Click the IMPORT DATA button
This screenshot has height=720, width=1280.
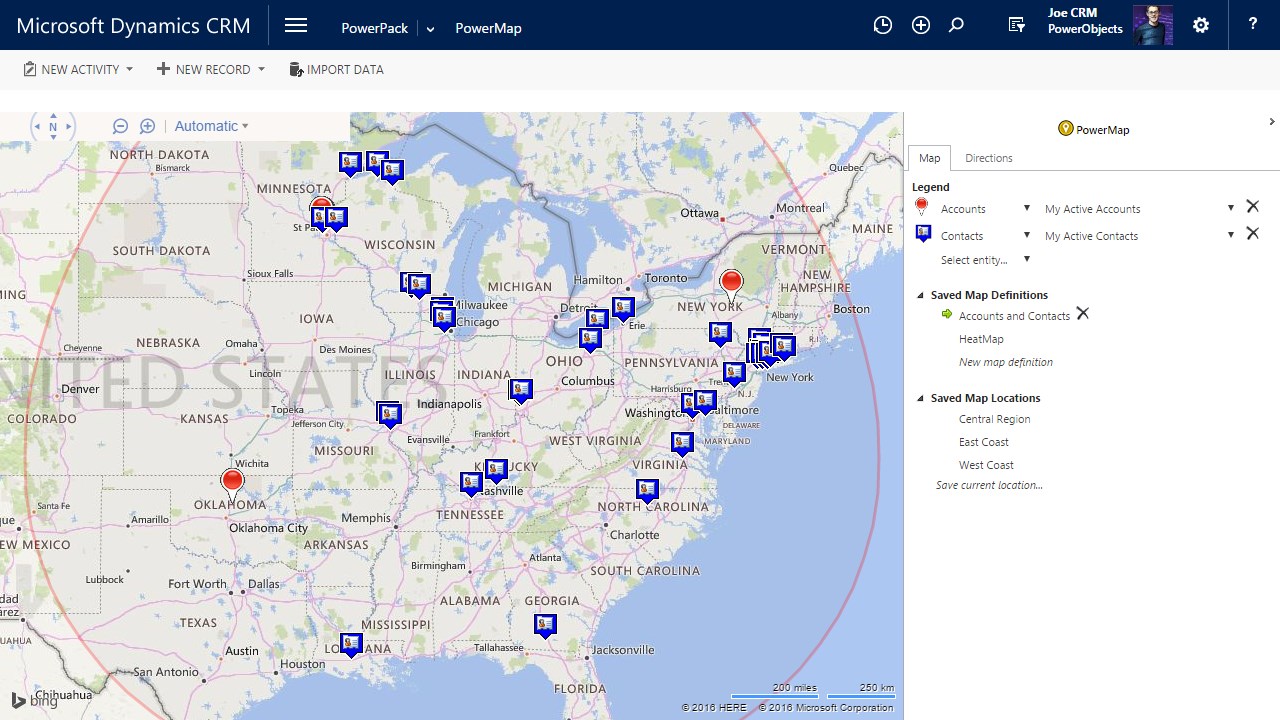point(336,70)
